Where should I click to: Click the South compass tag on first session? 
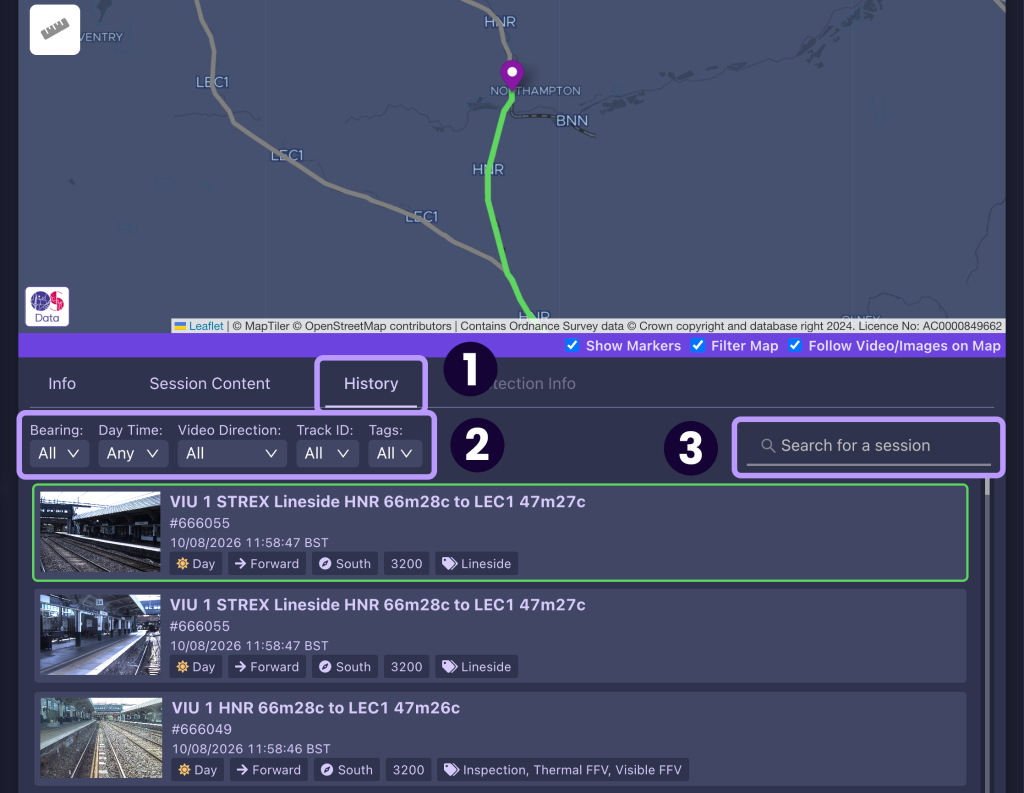(x=345, y=564)
